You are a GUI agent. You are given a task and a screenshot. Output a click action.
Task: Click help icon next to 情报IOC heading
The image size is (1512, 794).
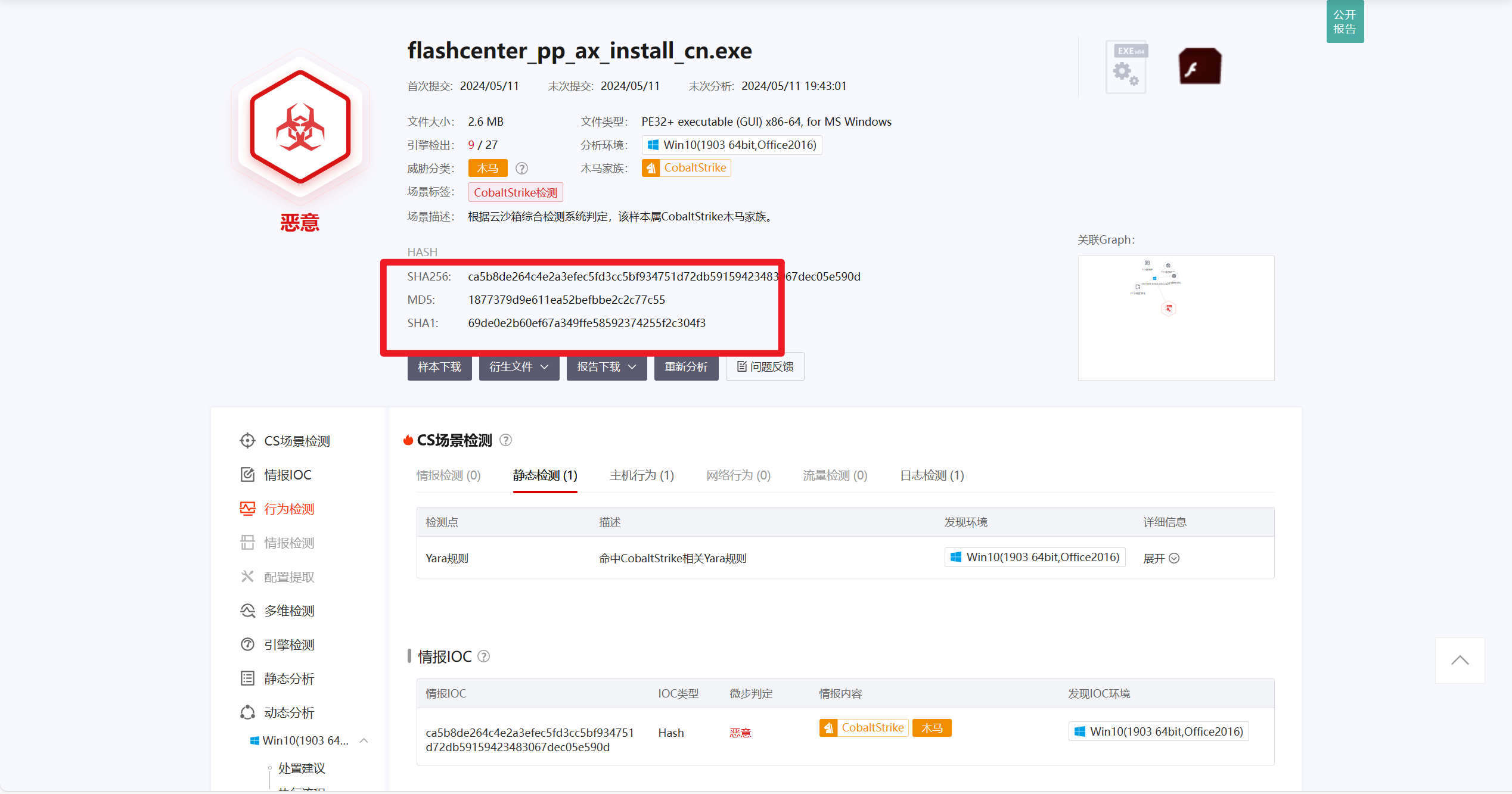pos(484,656)
